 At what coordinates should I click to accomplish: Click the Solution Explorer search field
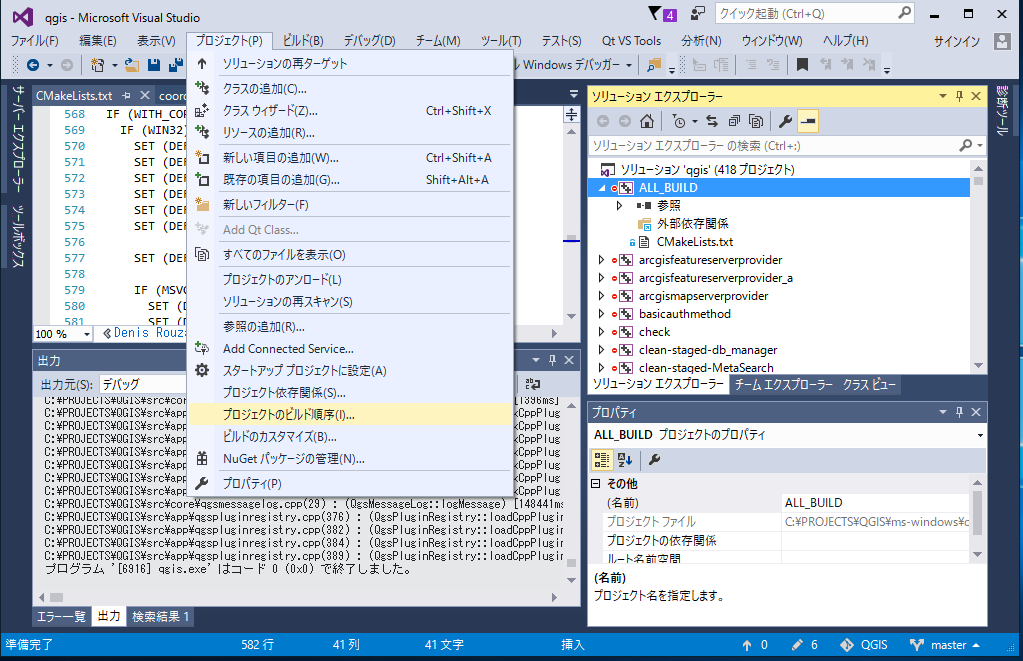(770, 146)
